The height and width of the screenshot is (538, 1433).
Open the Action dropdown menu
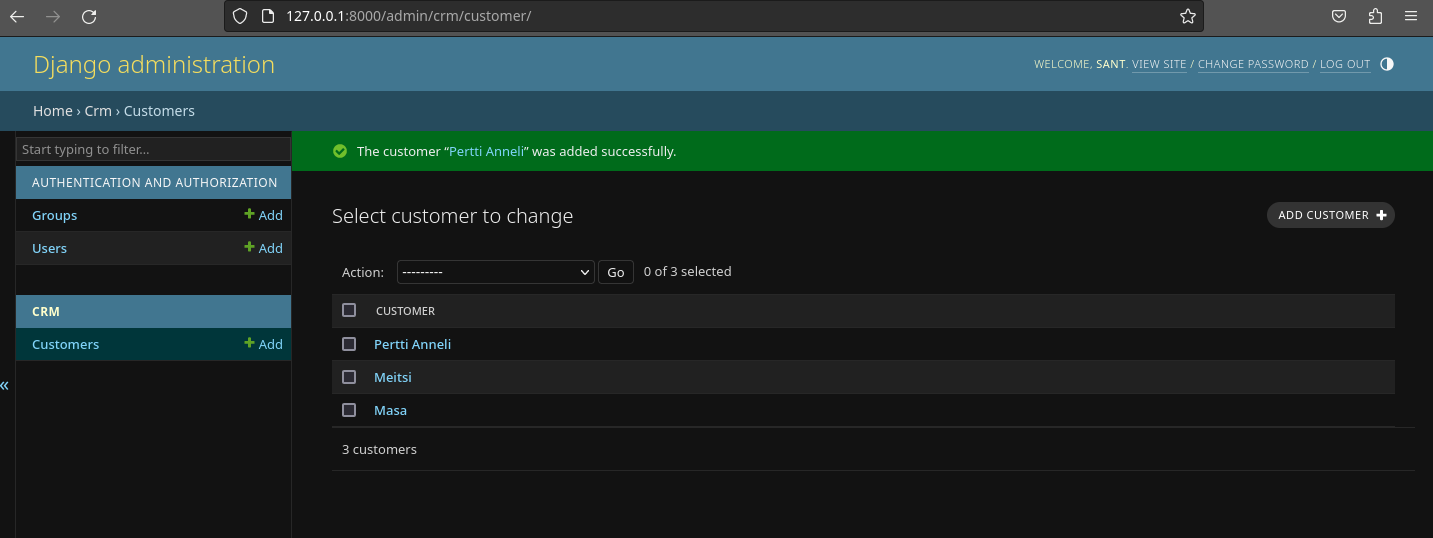pyautogui.click(x=495, y=272)
